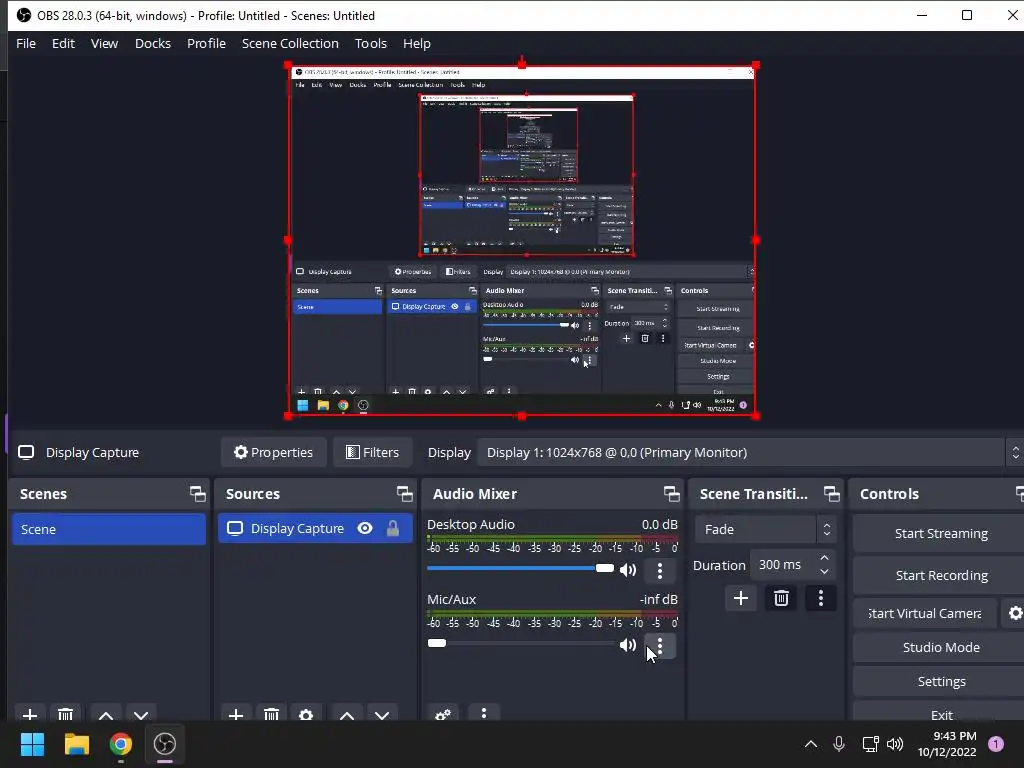This screenshot has width=1024, height=768.
Task: Remove selected source with trash icon
Action: [x=271, y=714]
